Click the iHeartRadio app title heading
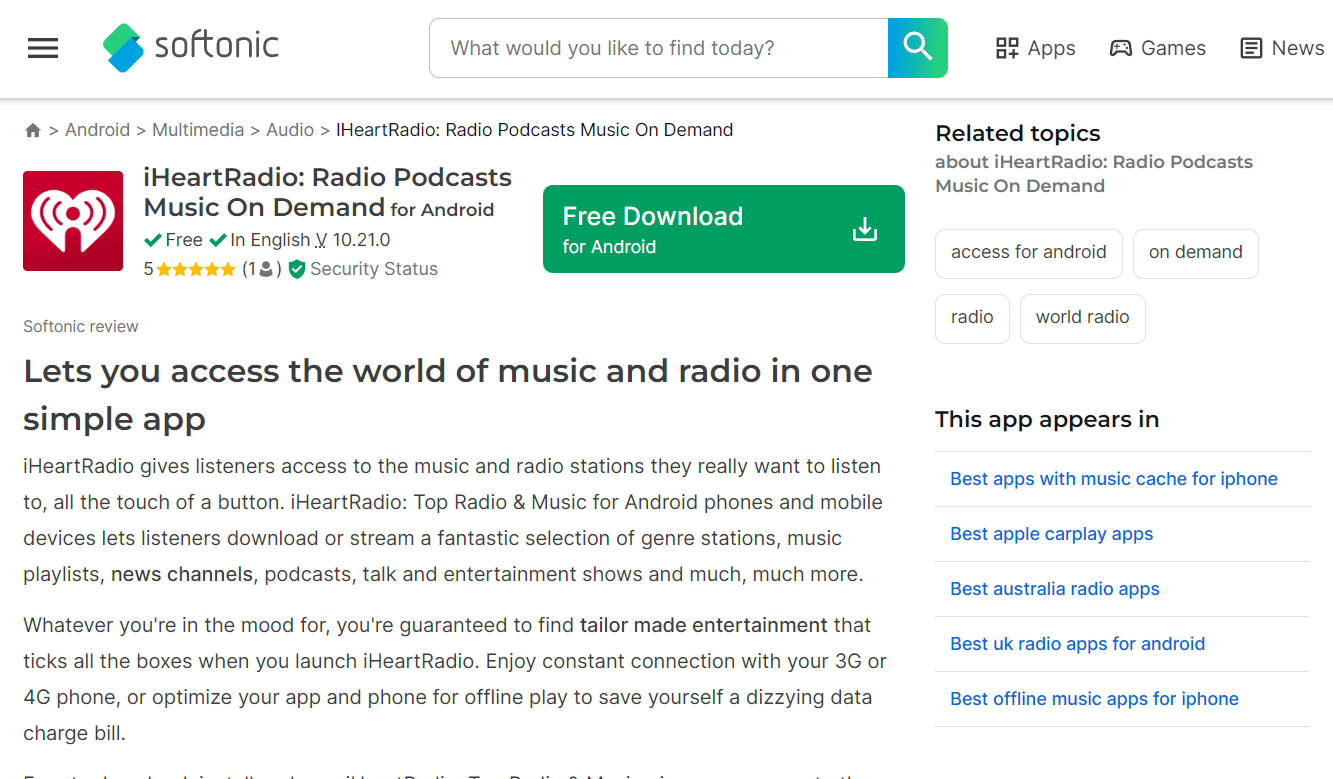This screenshot has height=779, width=1333. coord(328,192)
